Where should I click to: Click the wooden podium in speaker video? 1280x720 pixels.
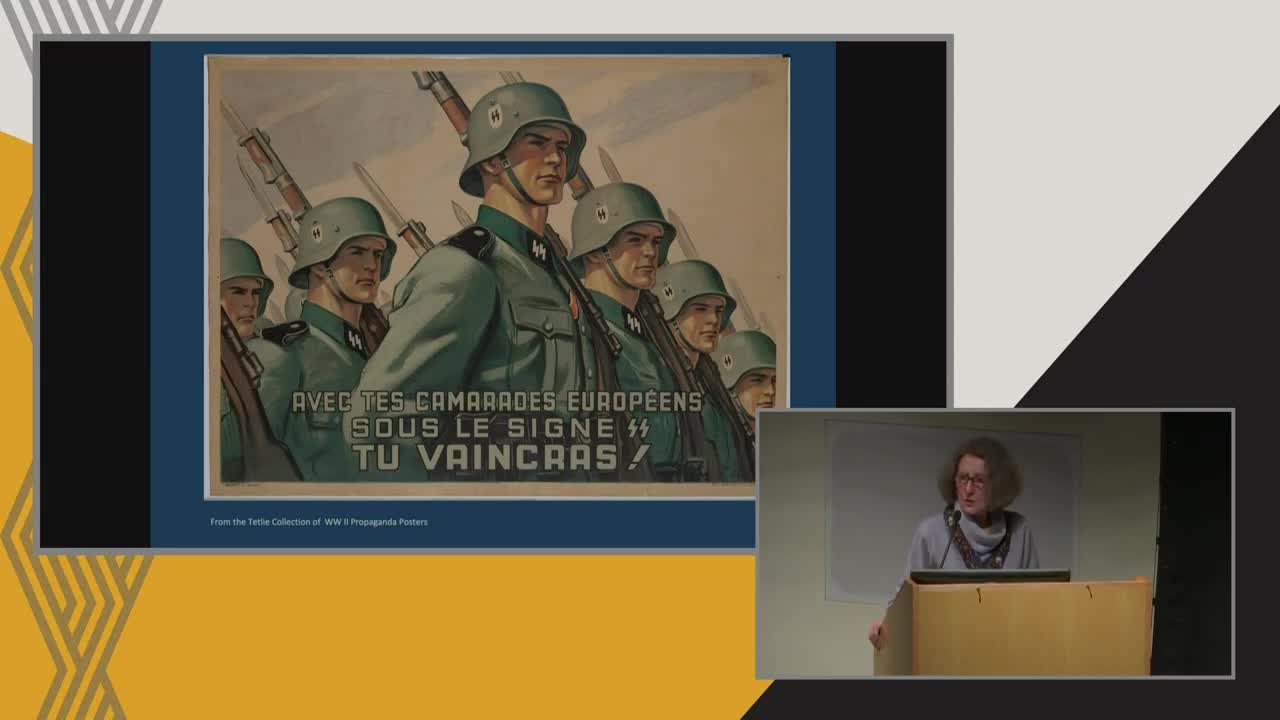tap(1015, 628)
